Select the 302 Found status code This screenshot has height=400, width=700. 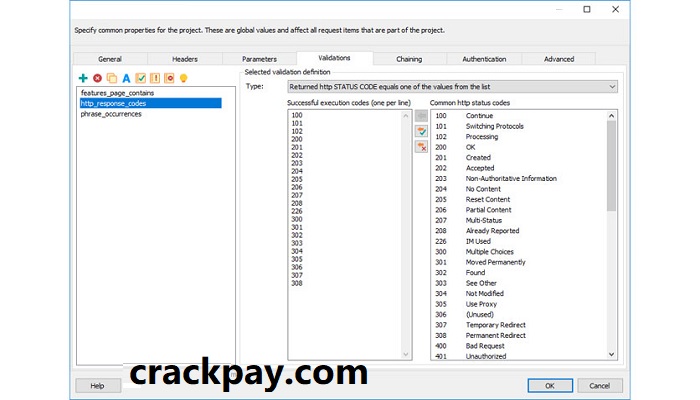coord(519,272)
